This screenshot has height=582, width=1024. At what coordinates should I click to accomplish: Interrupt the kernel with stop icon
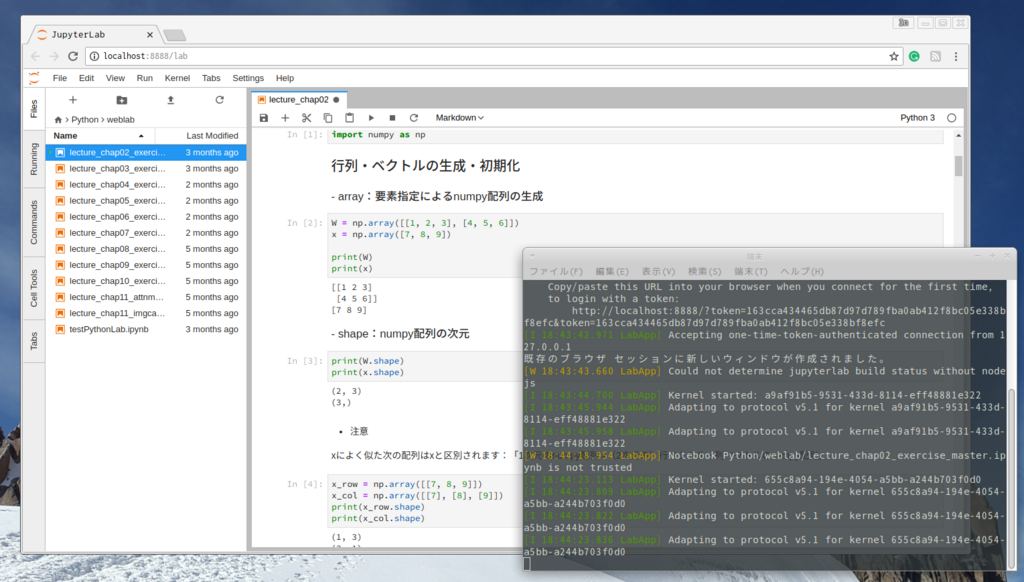click(392, 118)
